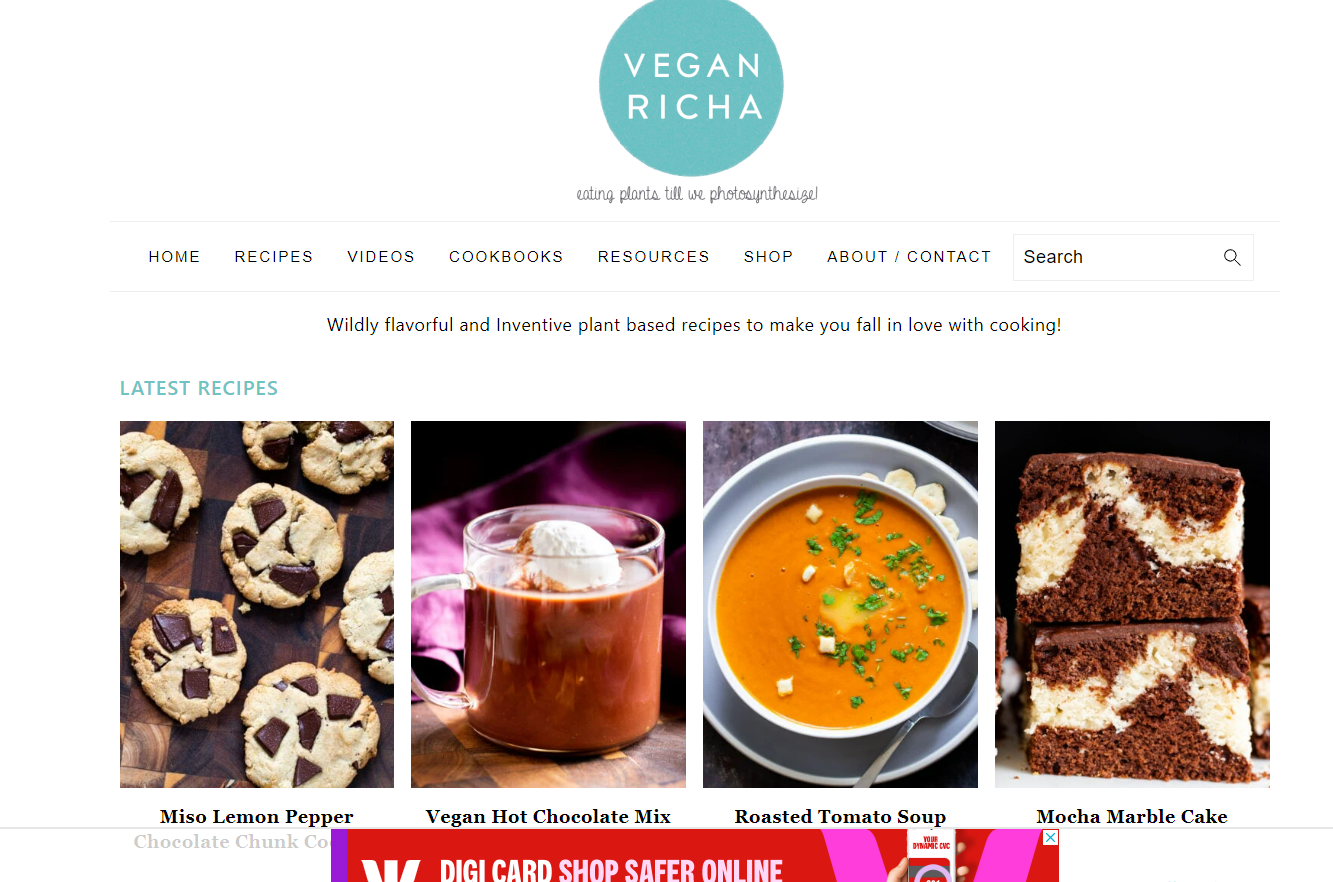Open the chocolate chunk cookies photo

[x=257, y=604]
